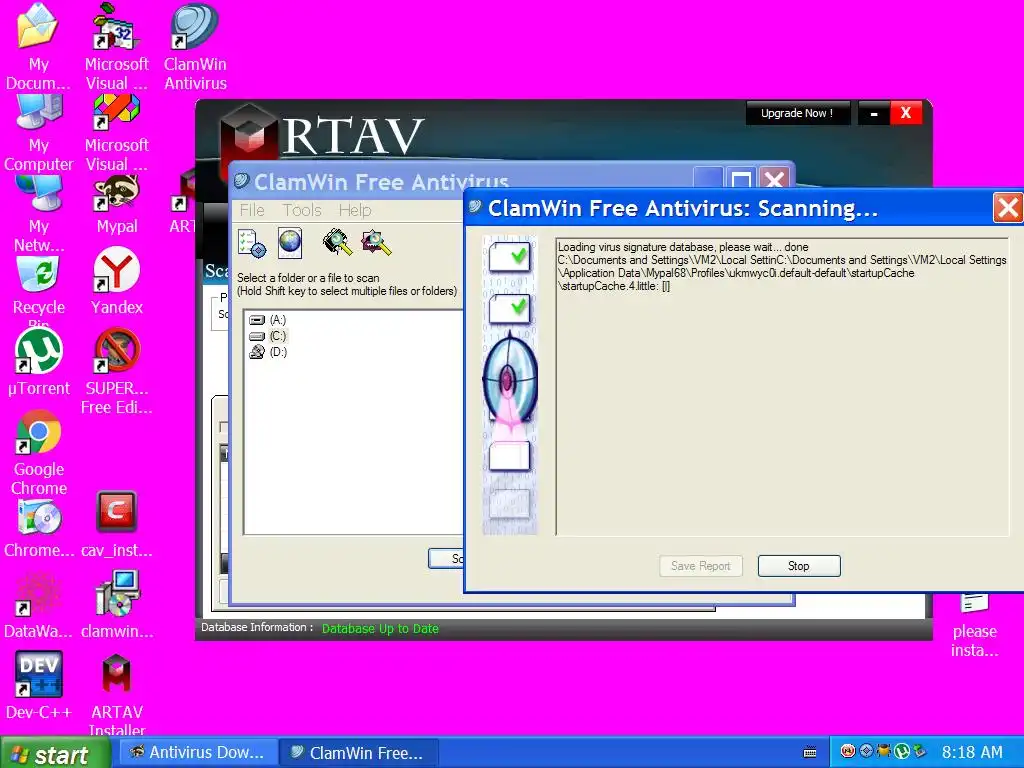Click the yellow bug tray icon
The height and width of the screenshot is (768, 1024).
point(884,752)
